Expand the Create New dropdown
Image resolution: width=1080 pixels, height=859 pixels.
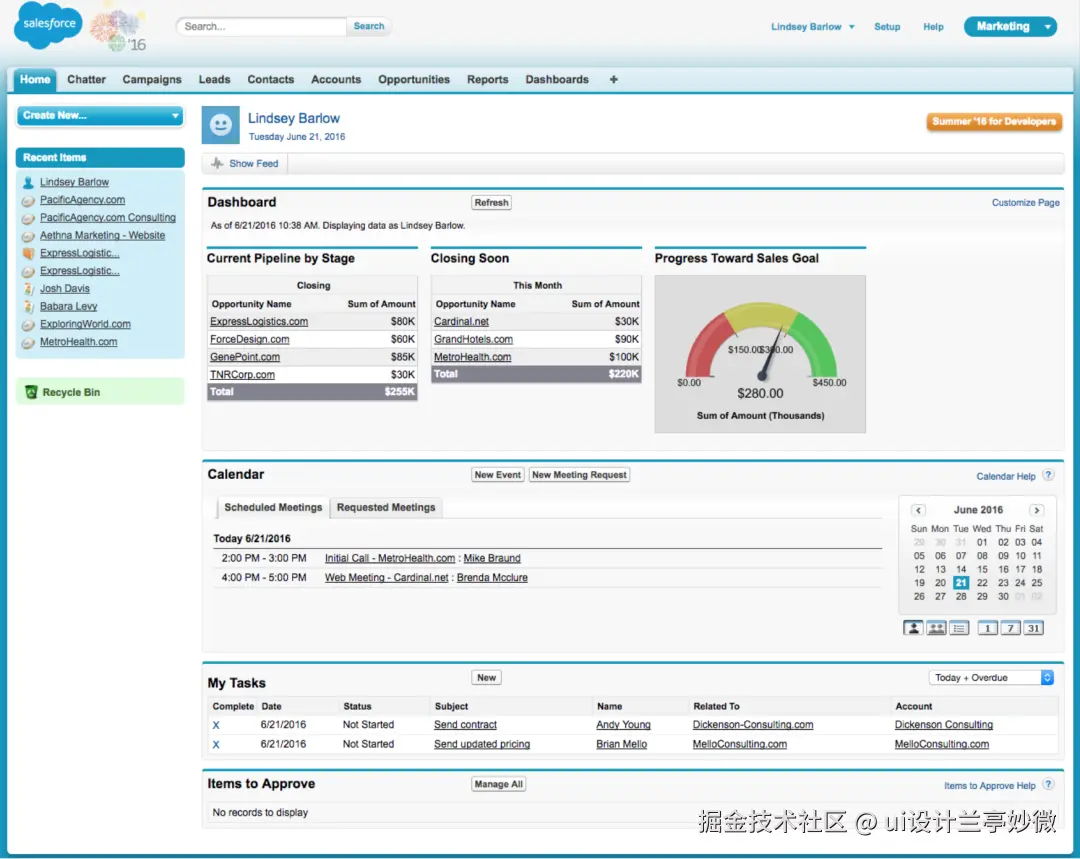(x=100, y=116)
